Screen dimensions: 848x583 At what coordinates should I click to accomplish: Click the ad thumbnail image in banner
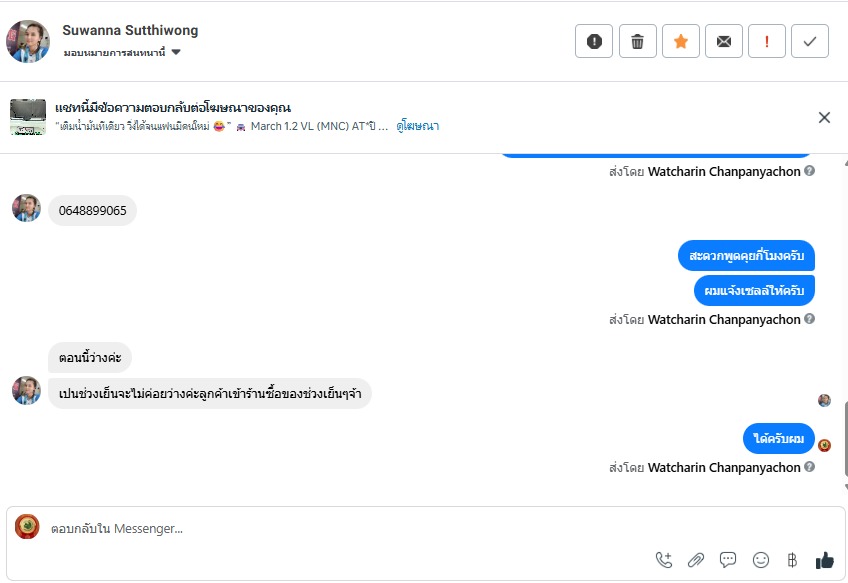pos(28,117)
